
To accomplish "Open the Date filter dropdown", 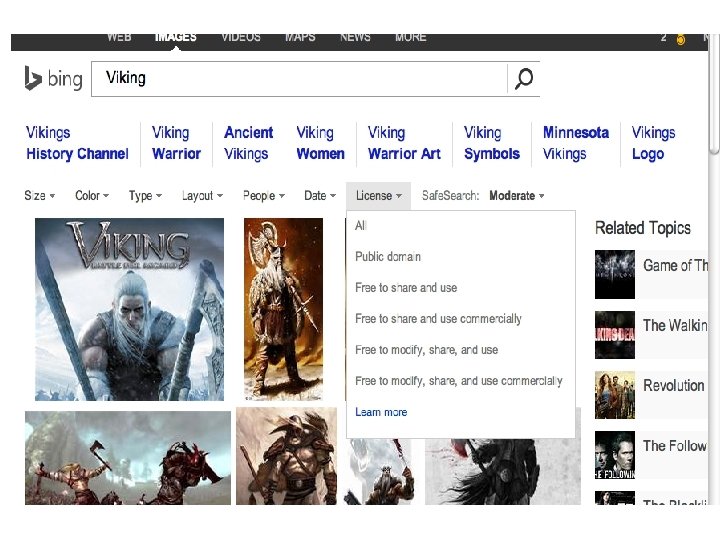I will (x=320, y=196).
